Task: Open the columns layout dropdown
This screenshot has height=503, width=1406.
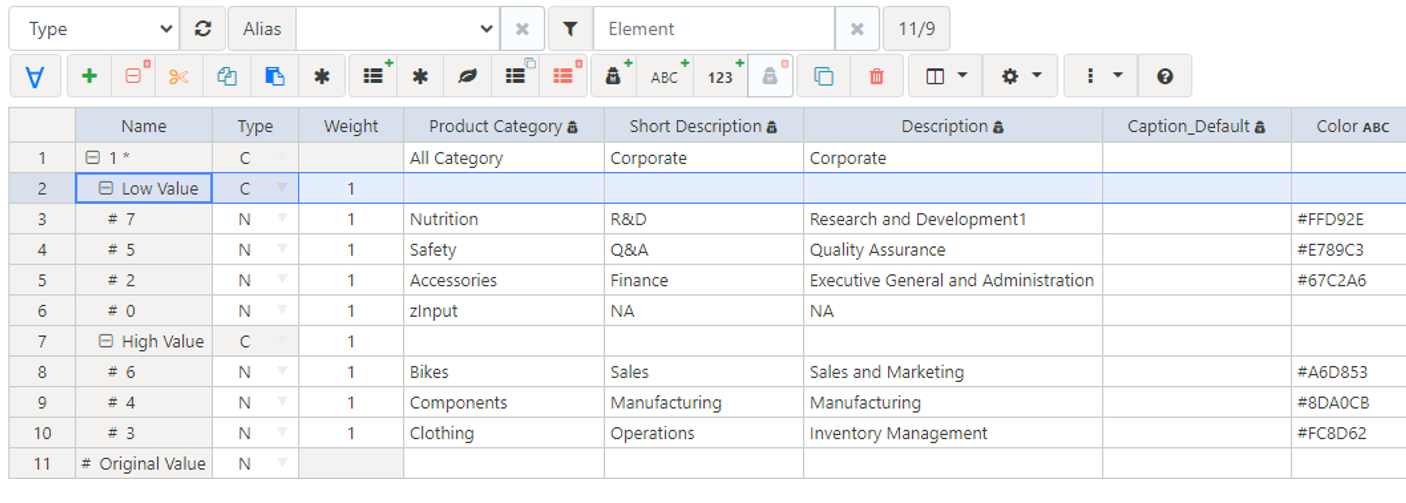Action: (945, 76)
